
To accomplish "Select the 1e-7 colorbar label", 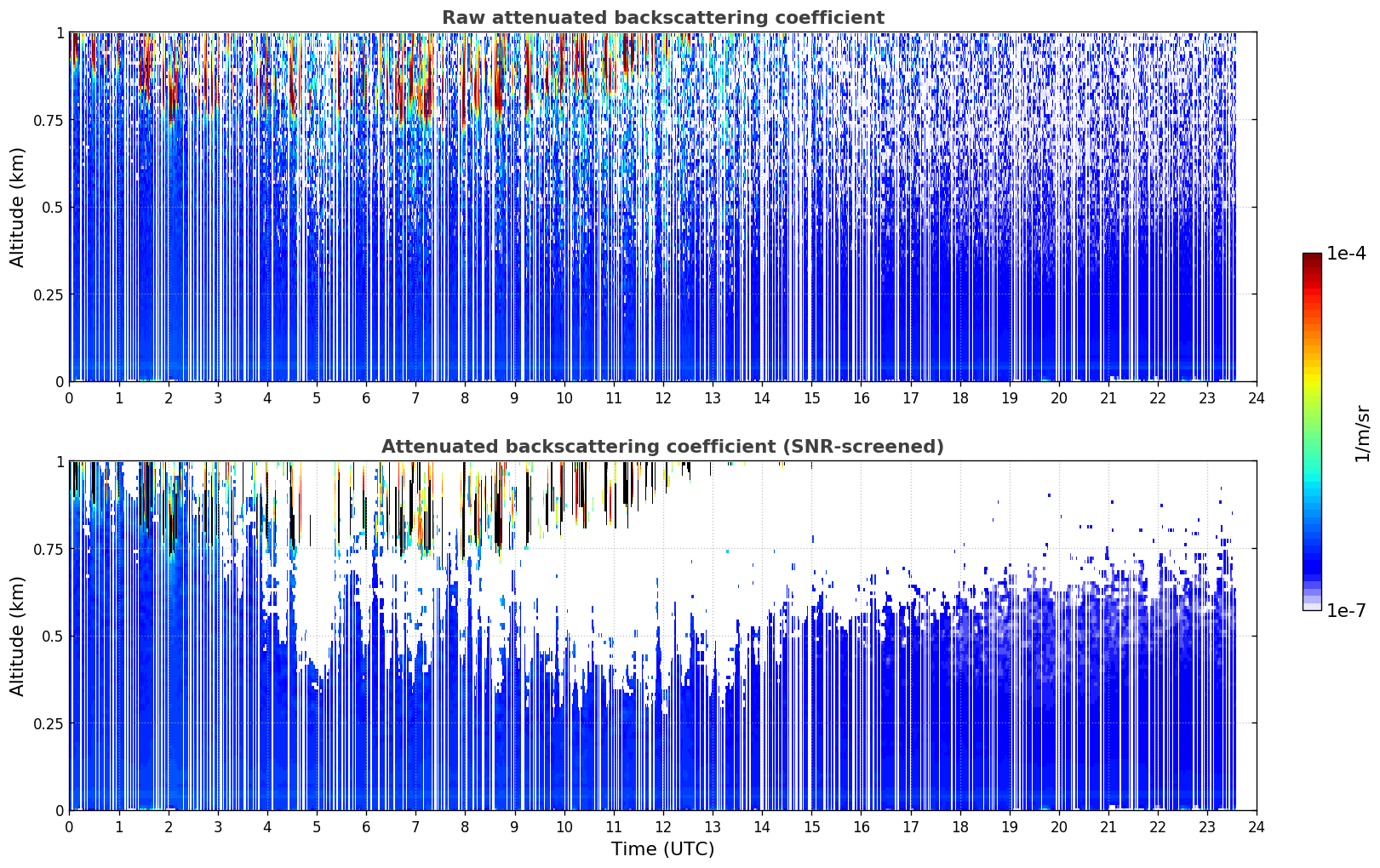I will [x=1346, y=611].
